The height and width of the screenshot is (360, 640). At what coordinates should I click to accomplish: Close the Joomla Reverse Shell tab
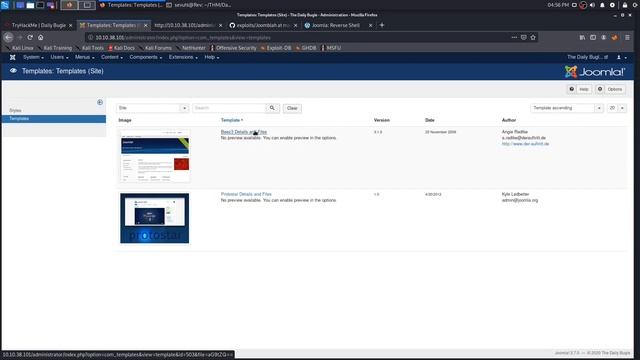(371, 25)
